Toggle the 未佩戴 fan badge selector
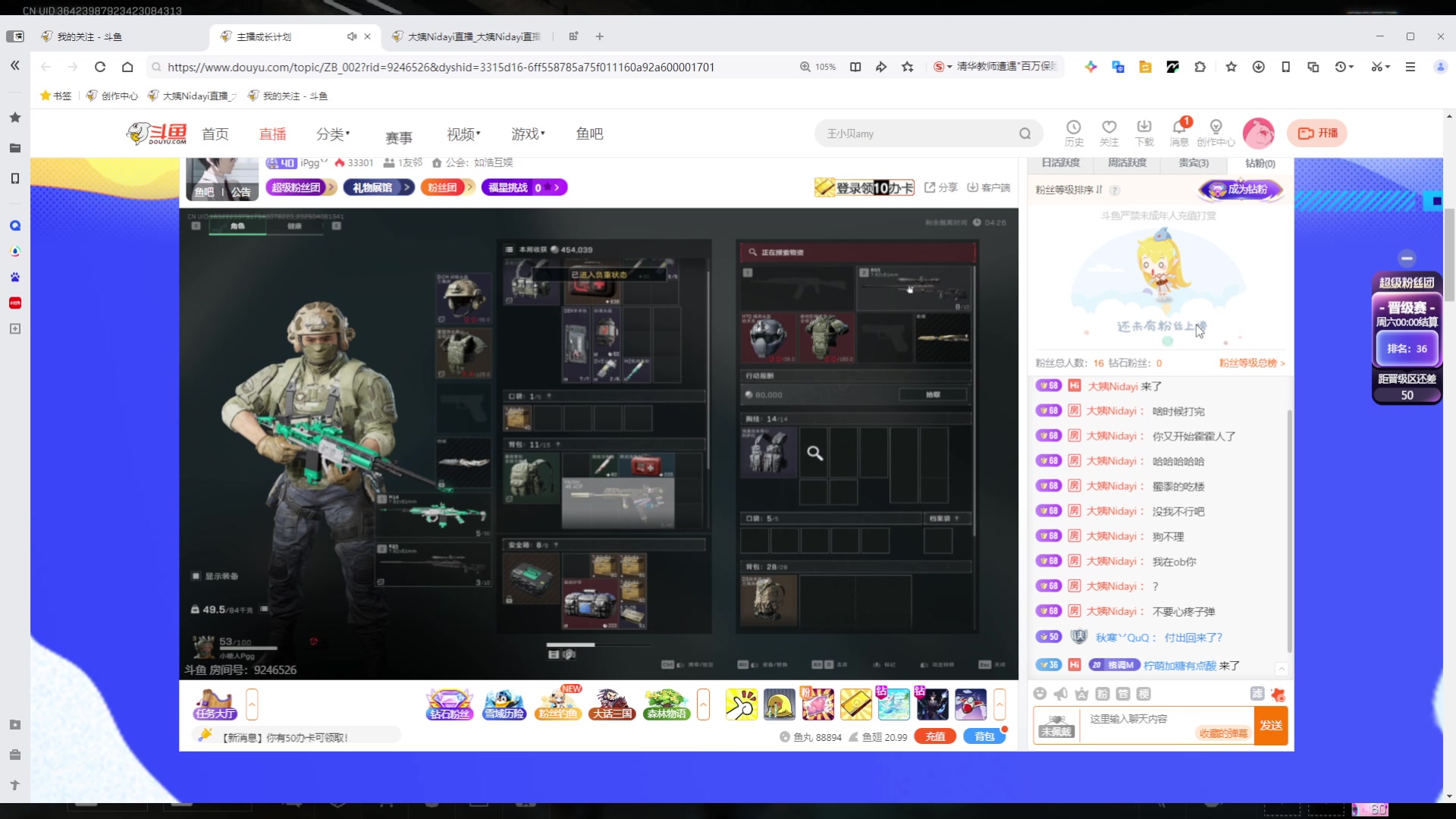This screenshot has height=819, width=1456. pyautogui.click(x=1056, y=726)
